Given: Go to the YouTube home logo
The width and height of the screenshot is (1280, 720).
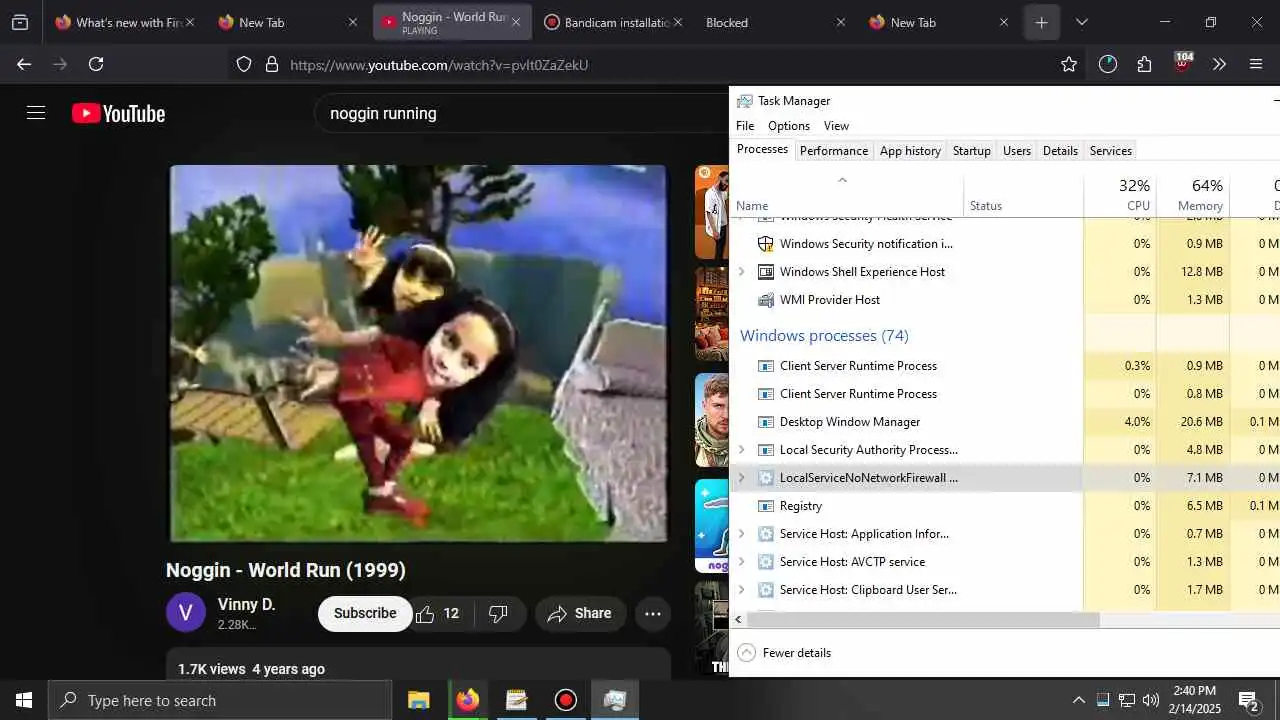Looking at the screenshot, I should pyautogui.click(x=118, y=114).
